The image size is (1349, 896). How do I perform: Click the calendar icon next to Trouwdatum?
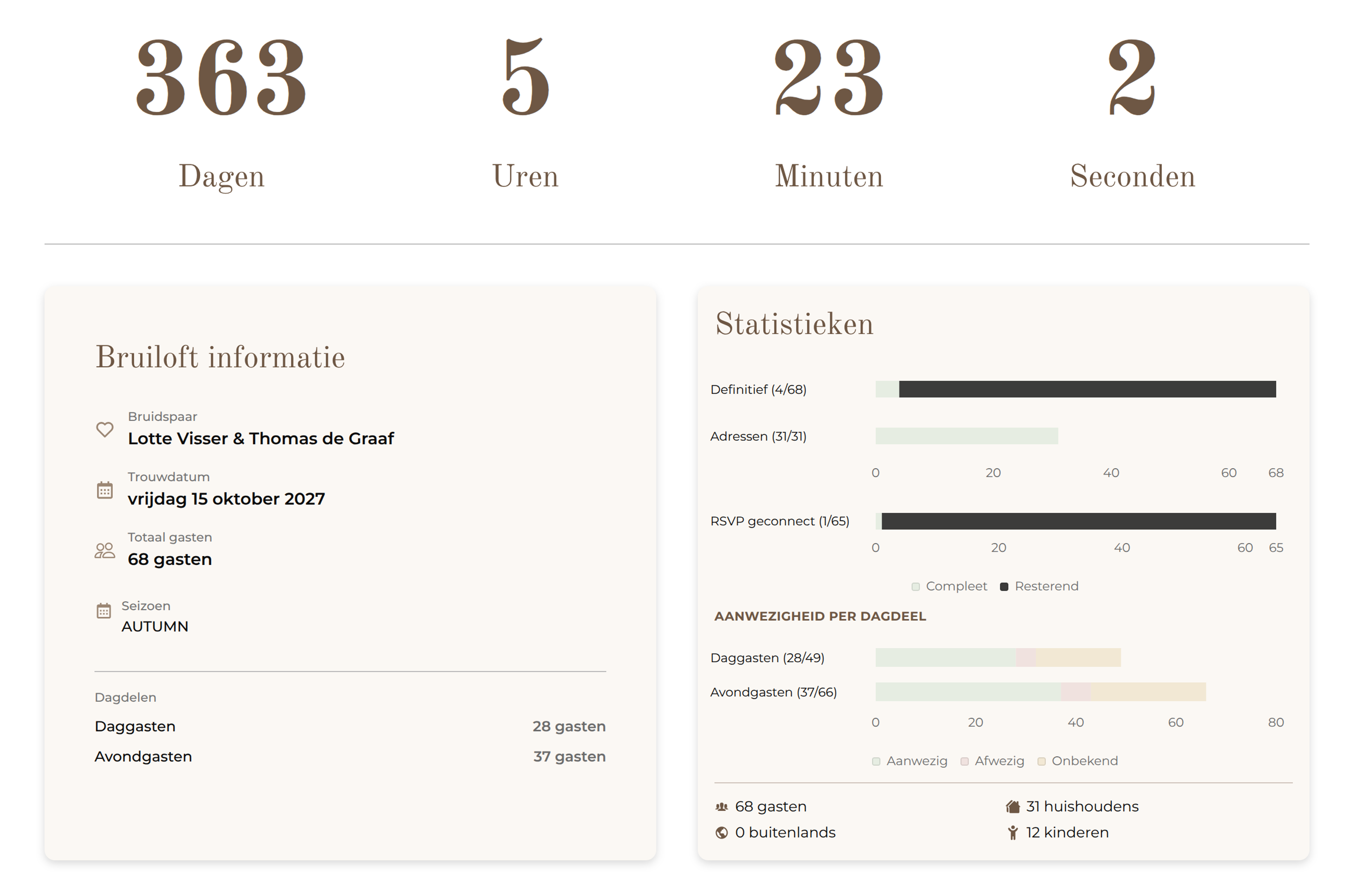click(x=105, y=490)
